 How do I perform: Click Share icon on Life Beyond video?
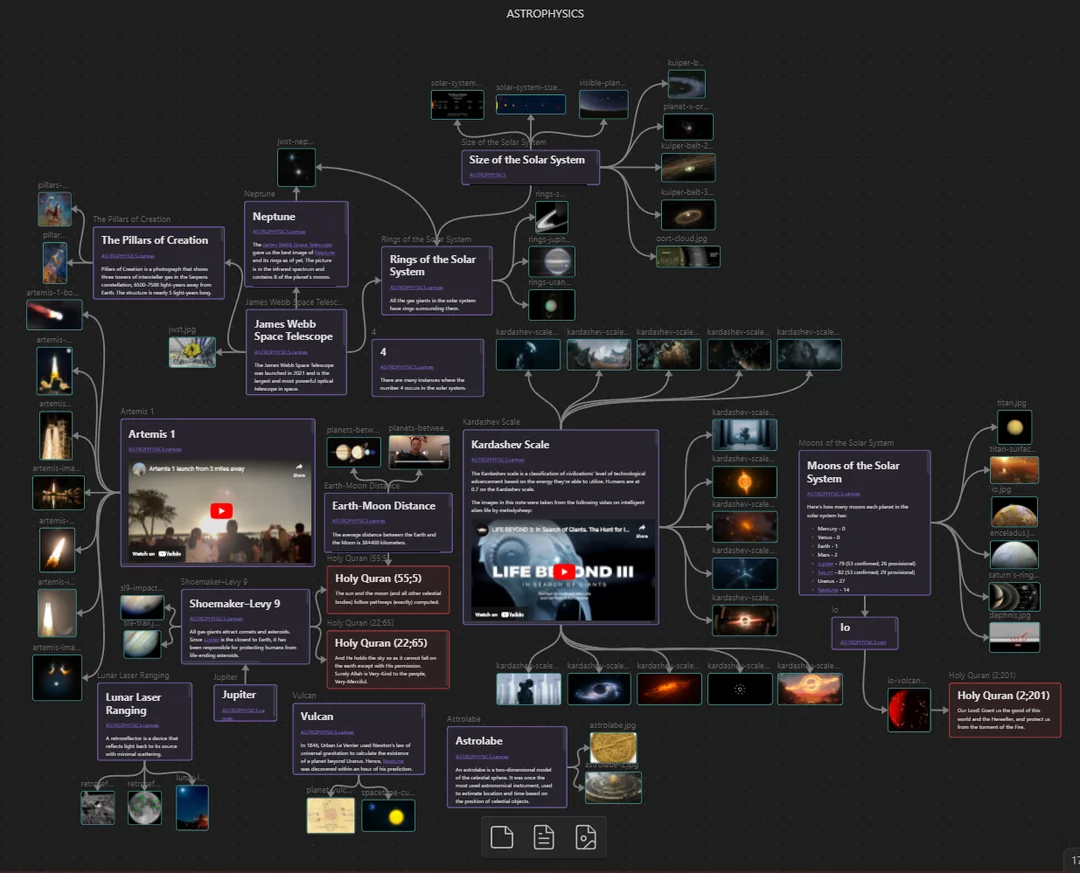[641, 531]
